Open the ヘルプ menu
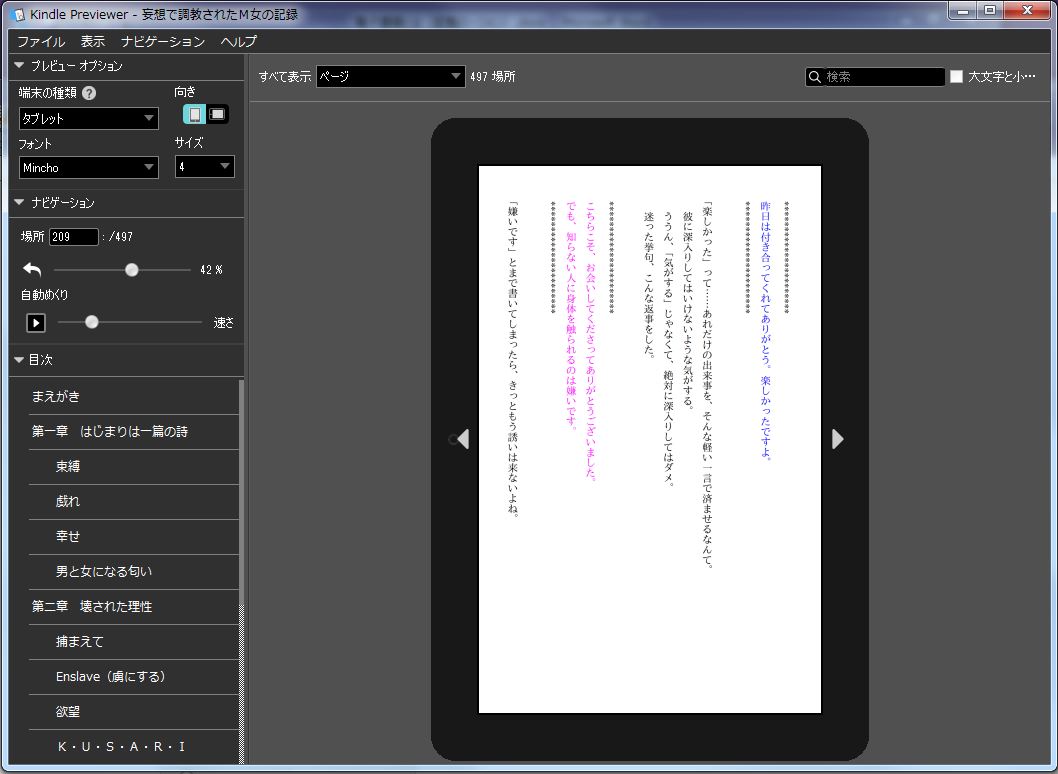Viewport: 1058px width, 774px height. pos(239,42)
